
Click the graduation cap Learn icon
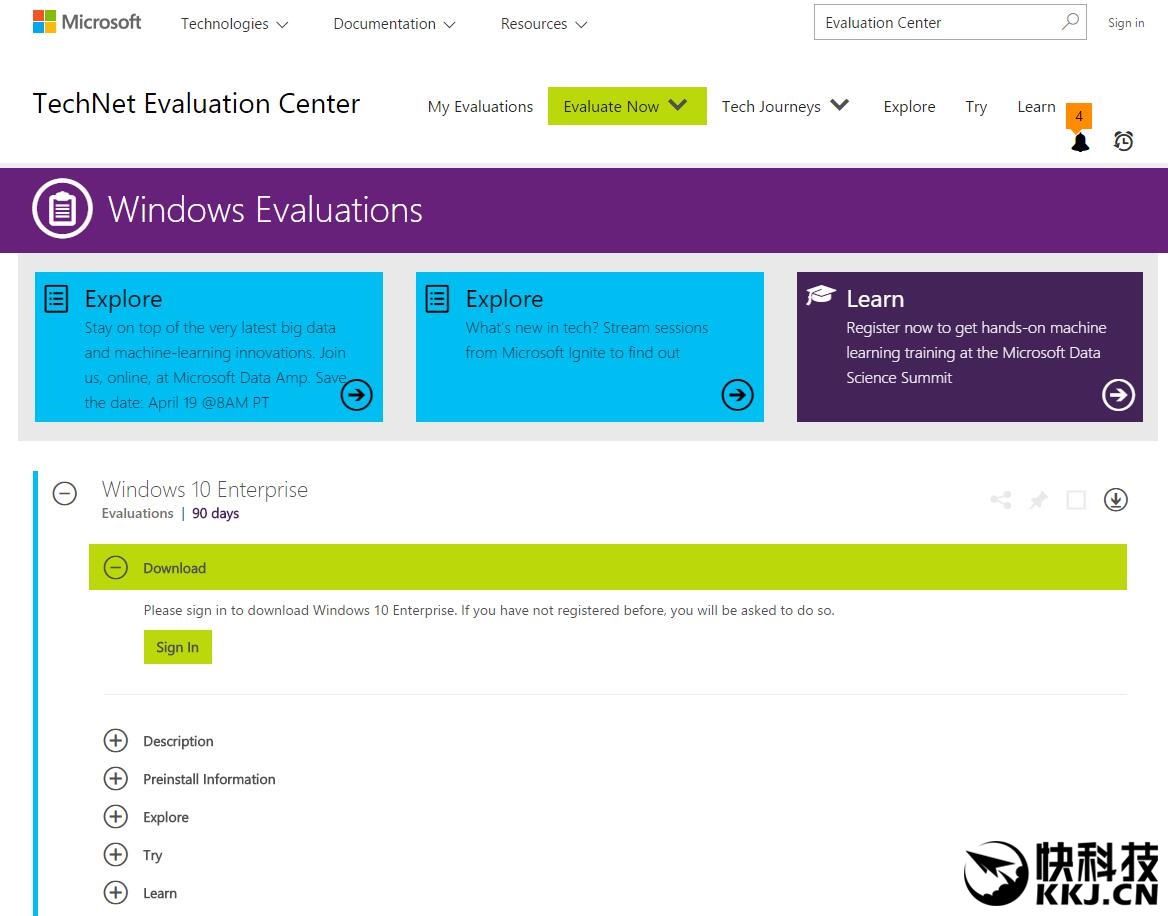(x=821, y=295)
